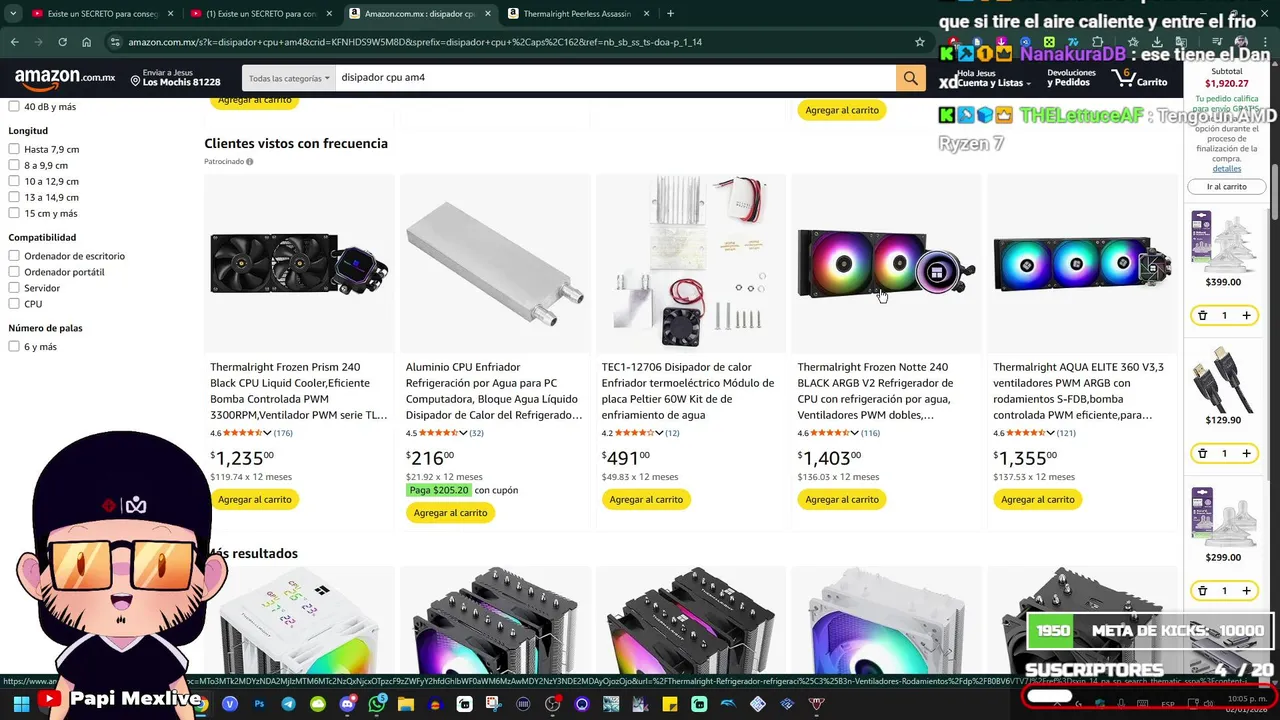Reload the page using the refresh icon
The width and height of the screenshot is (1280, 720).
point(62,42)
